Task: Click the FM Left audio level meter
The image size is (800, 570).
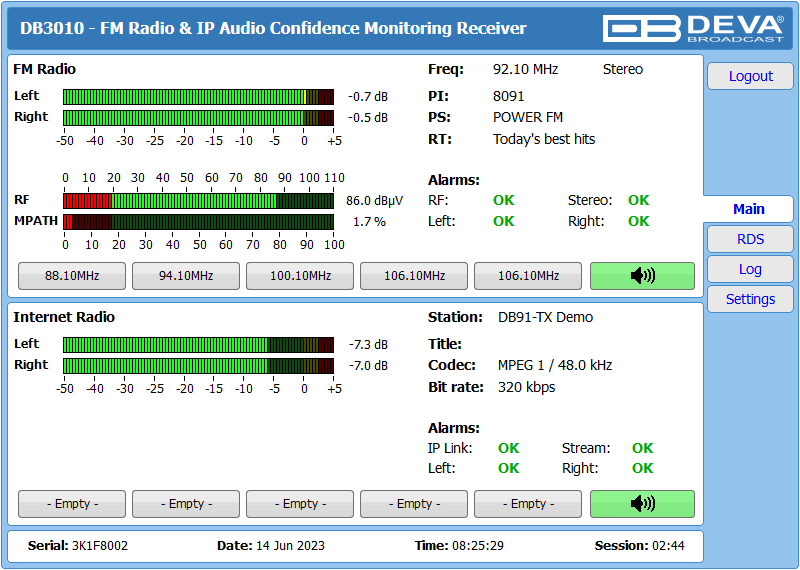Action: [198, 97]
